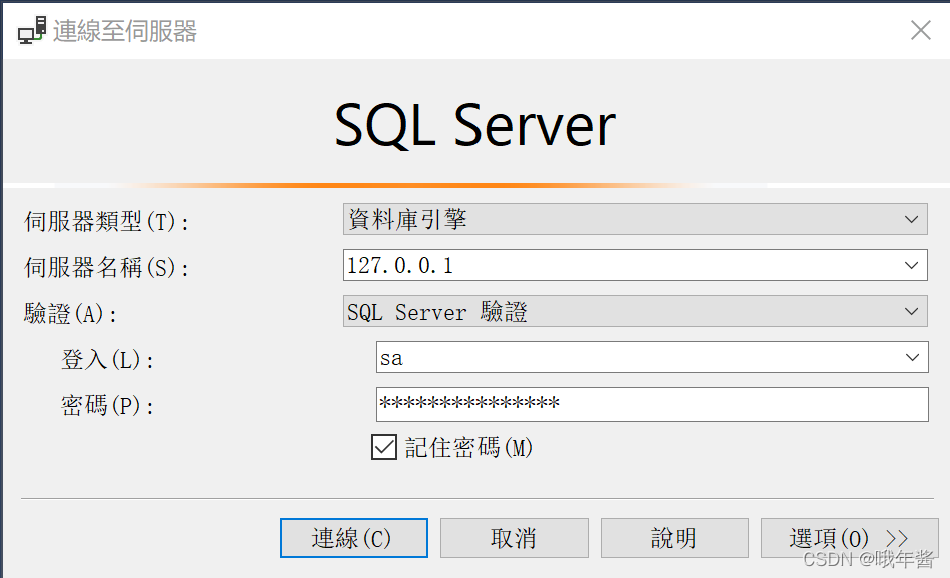
Task: Click the 伺服器類型(T) label
Action: pyautogui.click(x=106, y=222)
